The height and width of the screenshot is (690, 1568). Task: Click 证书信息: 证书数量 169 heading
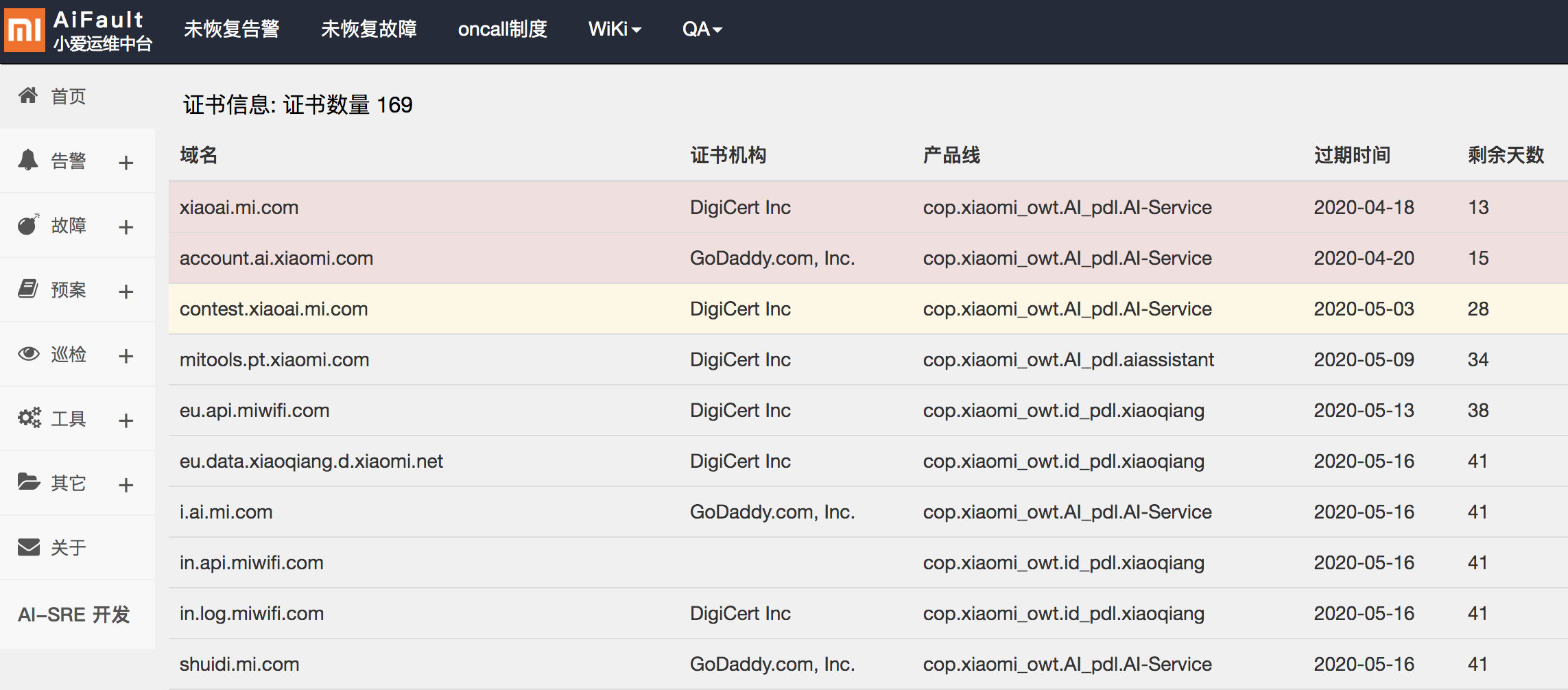pos(298,105)
